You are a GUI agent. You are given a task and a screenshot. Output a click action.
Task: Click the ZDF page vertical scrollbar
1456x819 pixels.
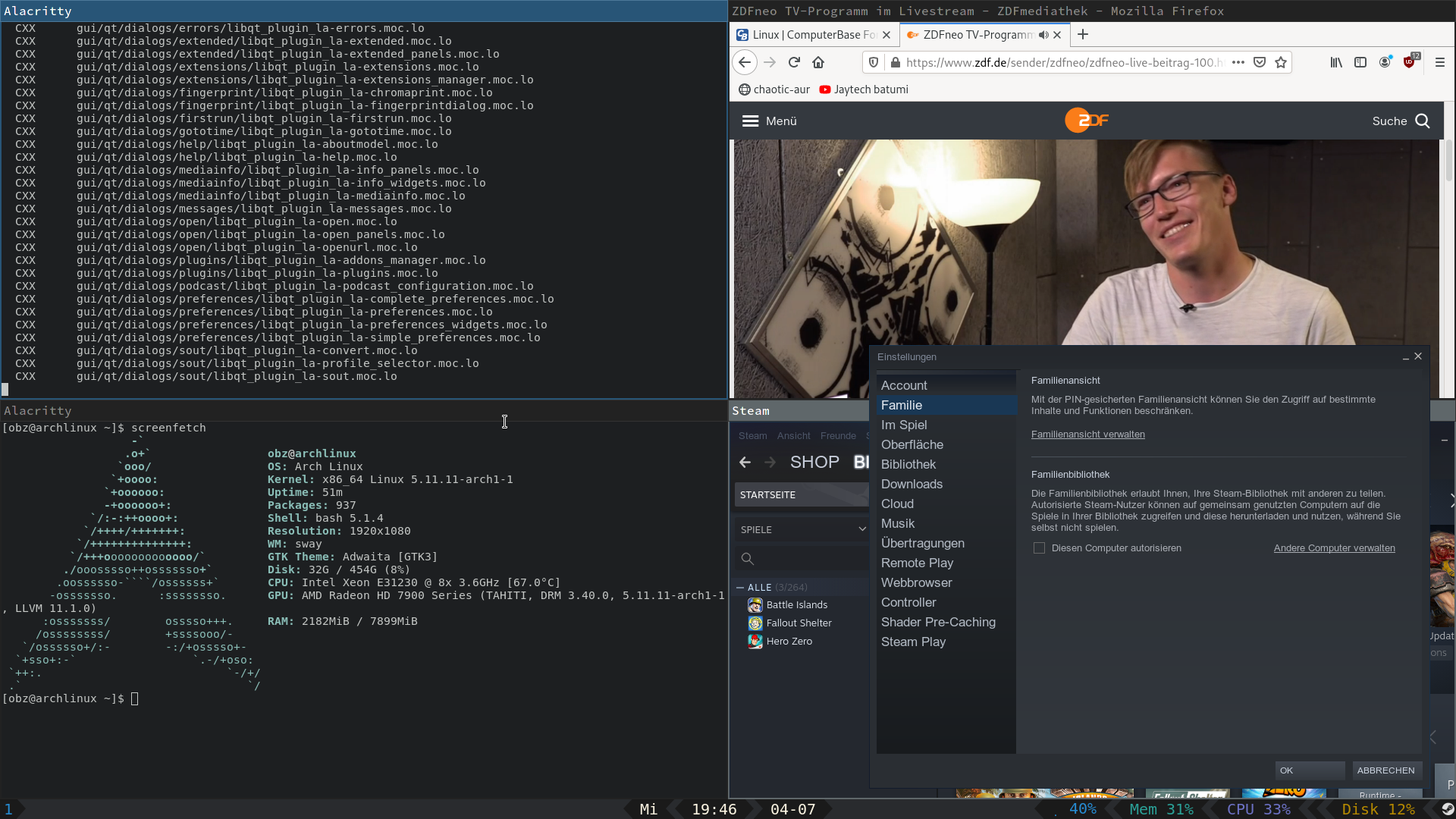[1448, 159]
